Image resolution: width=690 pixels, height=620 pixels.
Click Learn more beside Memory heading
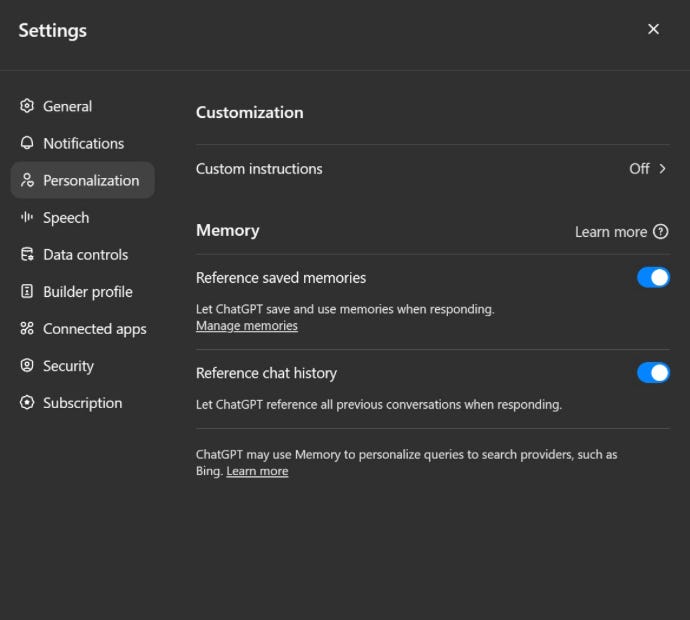point(611,232)
